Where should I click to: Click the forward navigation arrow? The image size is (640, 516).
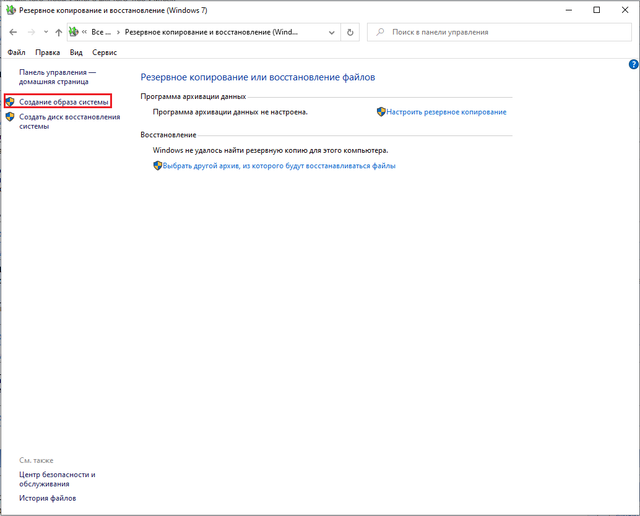coord(31,32)
